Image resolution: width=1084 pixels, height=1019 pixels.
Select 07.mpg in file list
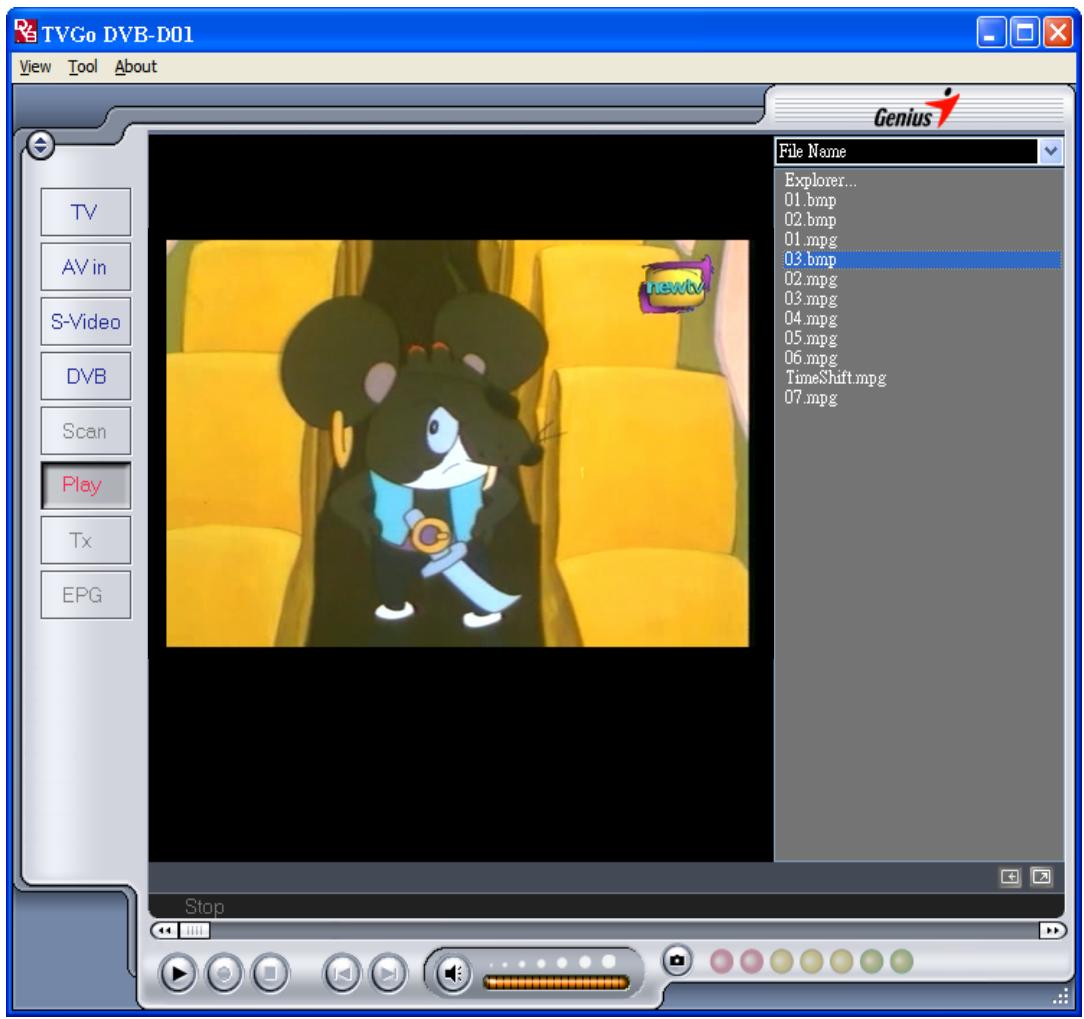pyautogui.click(x=810, y=398)
